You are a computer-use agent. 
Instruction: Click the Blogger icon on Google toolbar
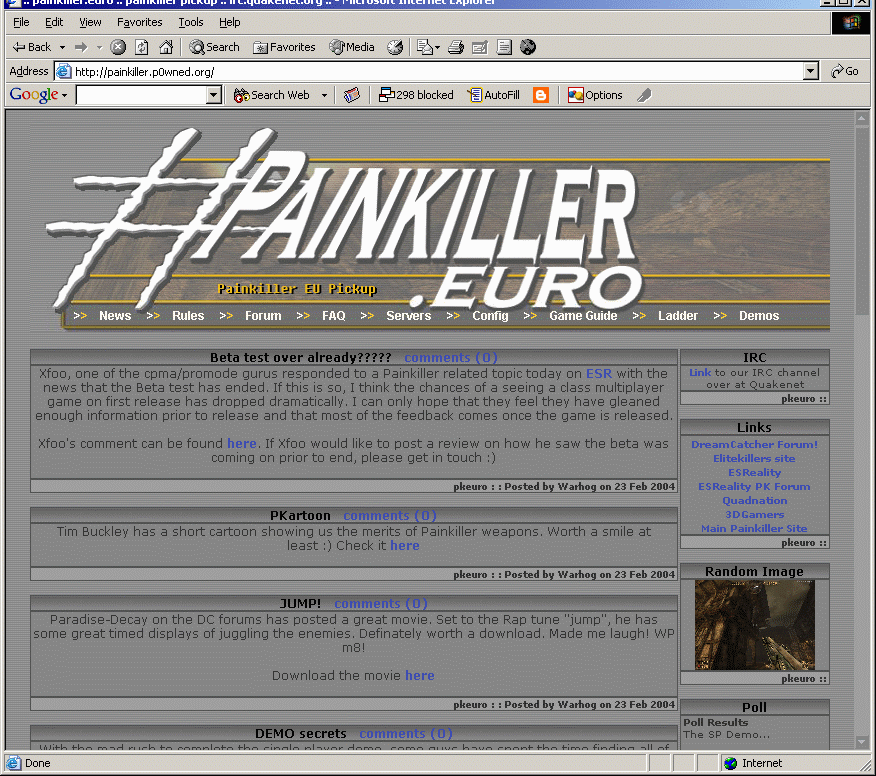pos(541,96)
